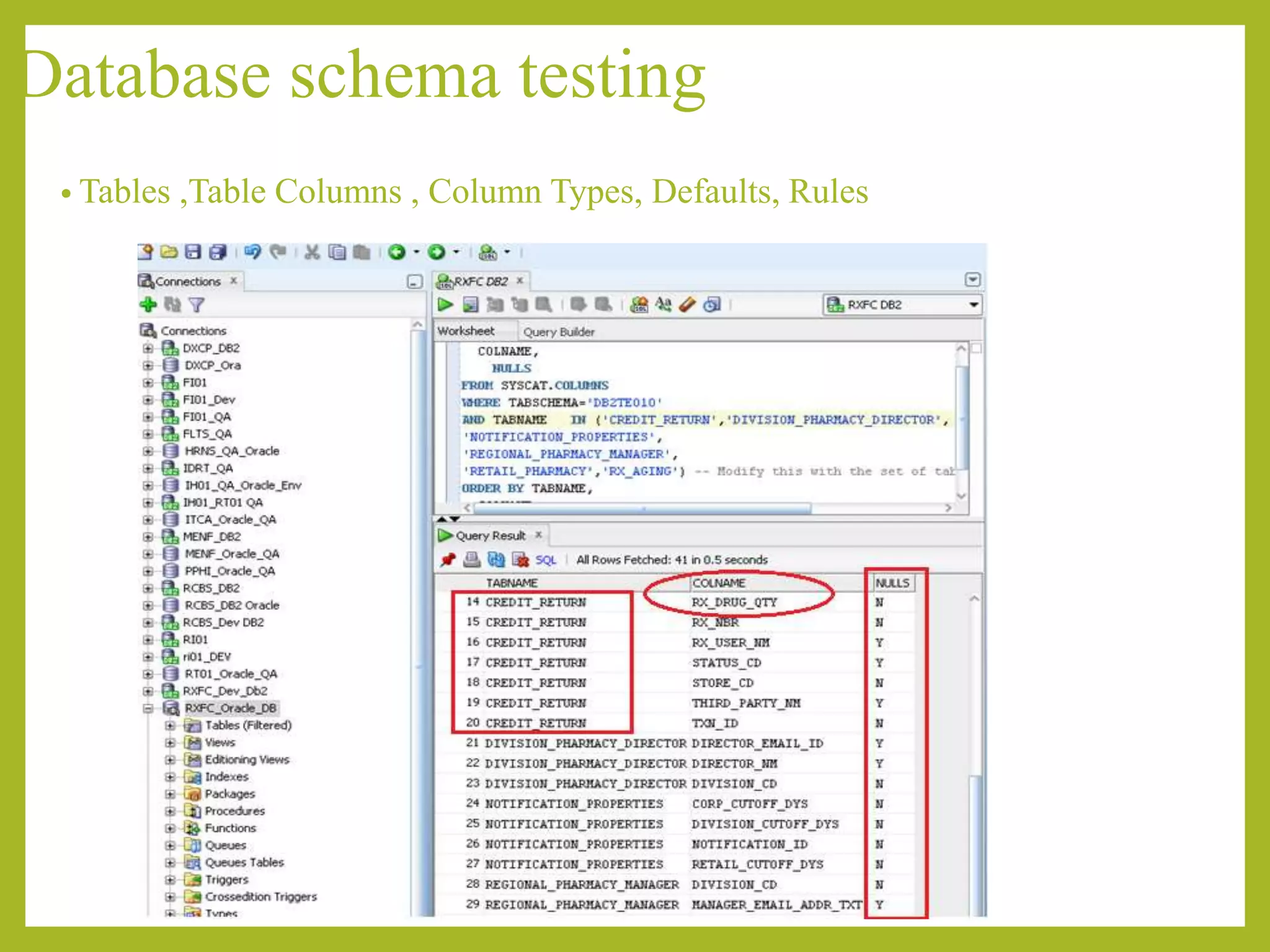Click the Paste clipboard icon
The width and height of the screenshot is (1270, 952).
tap(362, 252)
